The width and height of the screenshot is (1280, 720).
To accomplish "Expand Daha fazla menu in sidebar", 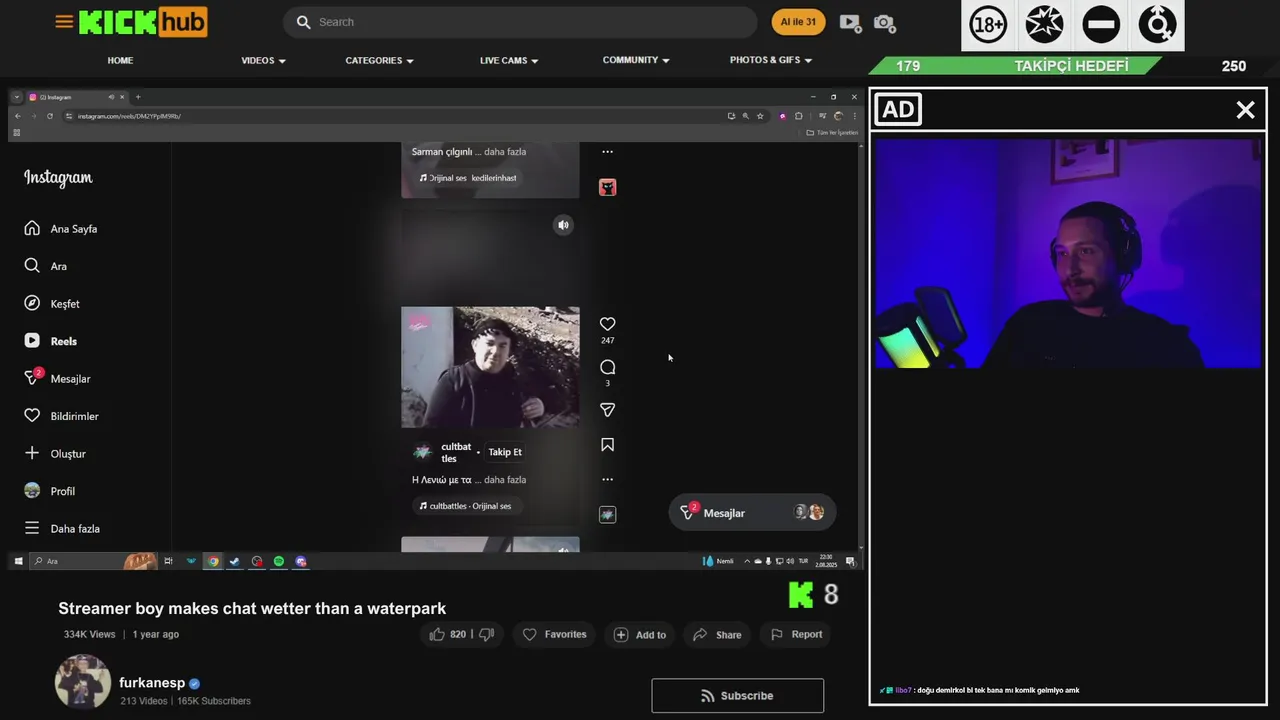I will pos(61,529).
